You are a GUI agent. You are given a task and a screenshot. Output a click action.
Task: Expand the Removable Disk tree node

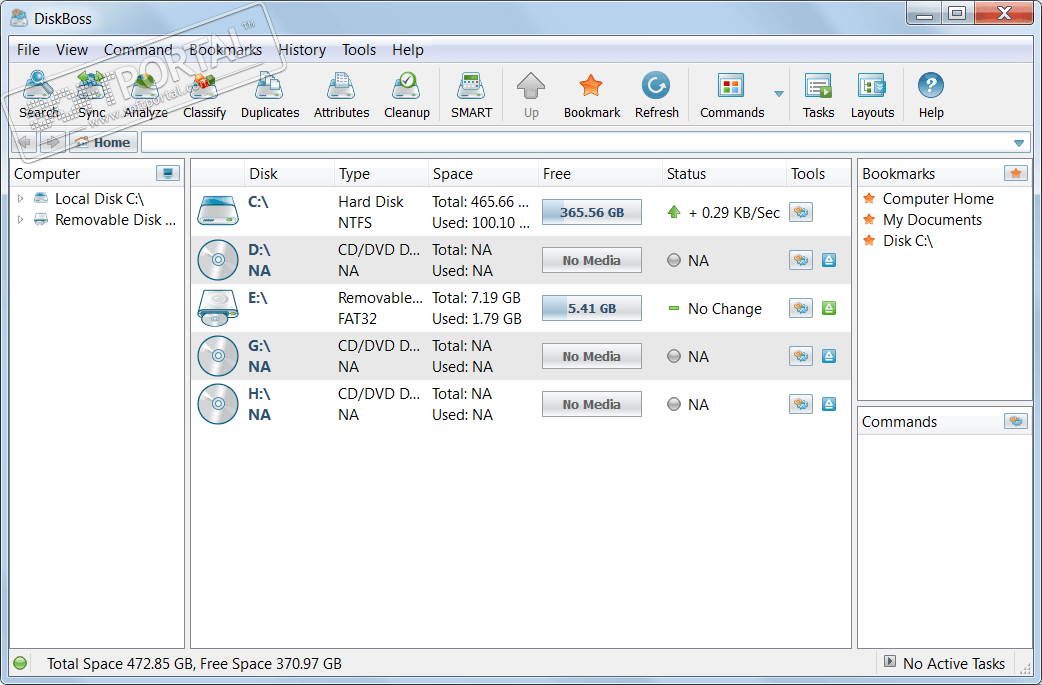pos(21,220)
